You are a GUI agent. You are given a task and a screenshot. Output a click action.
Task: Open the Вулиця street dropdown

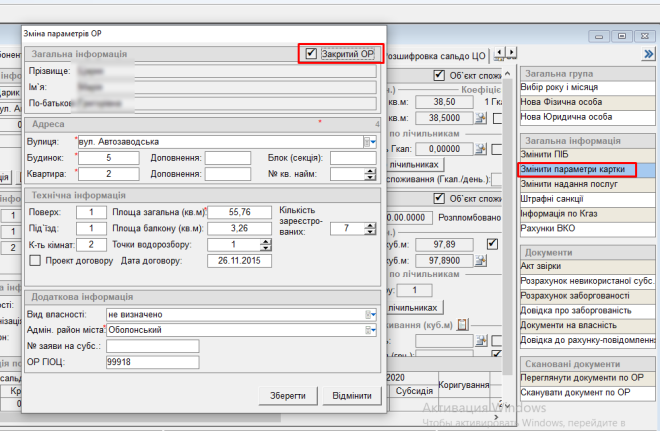coord(370,142)
